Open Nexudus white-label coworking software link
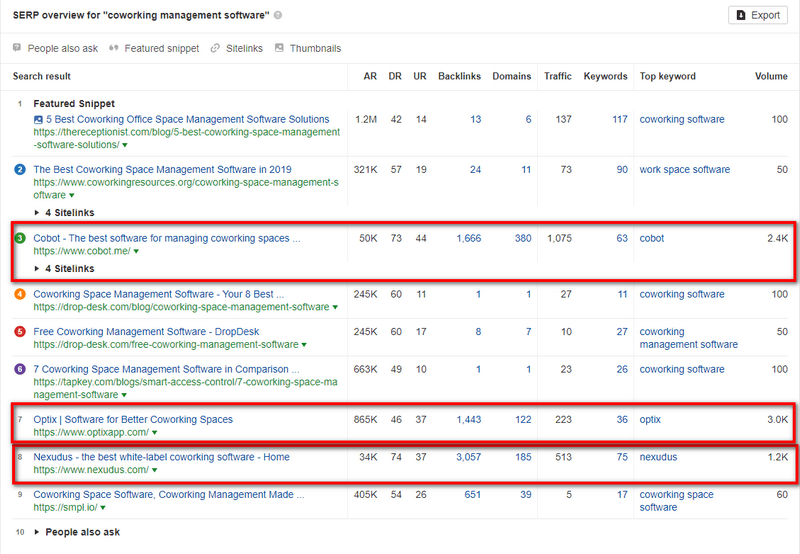This screenshot has height=554, width=800. (x=162, y=457)
